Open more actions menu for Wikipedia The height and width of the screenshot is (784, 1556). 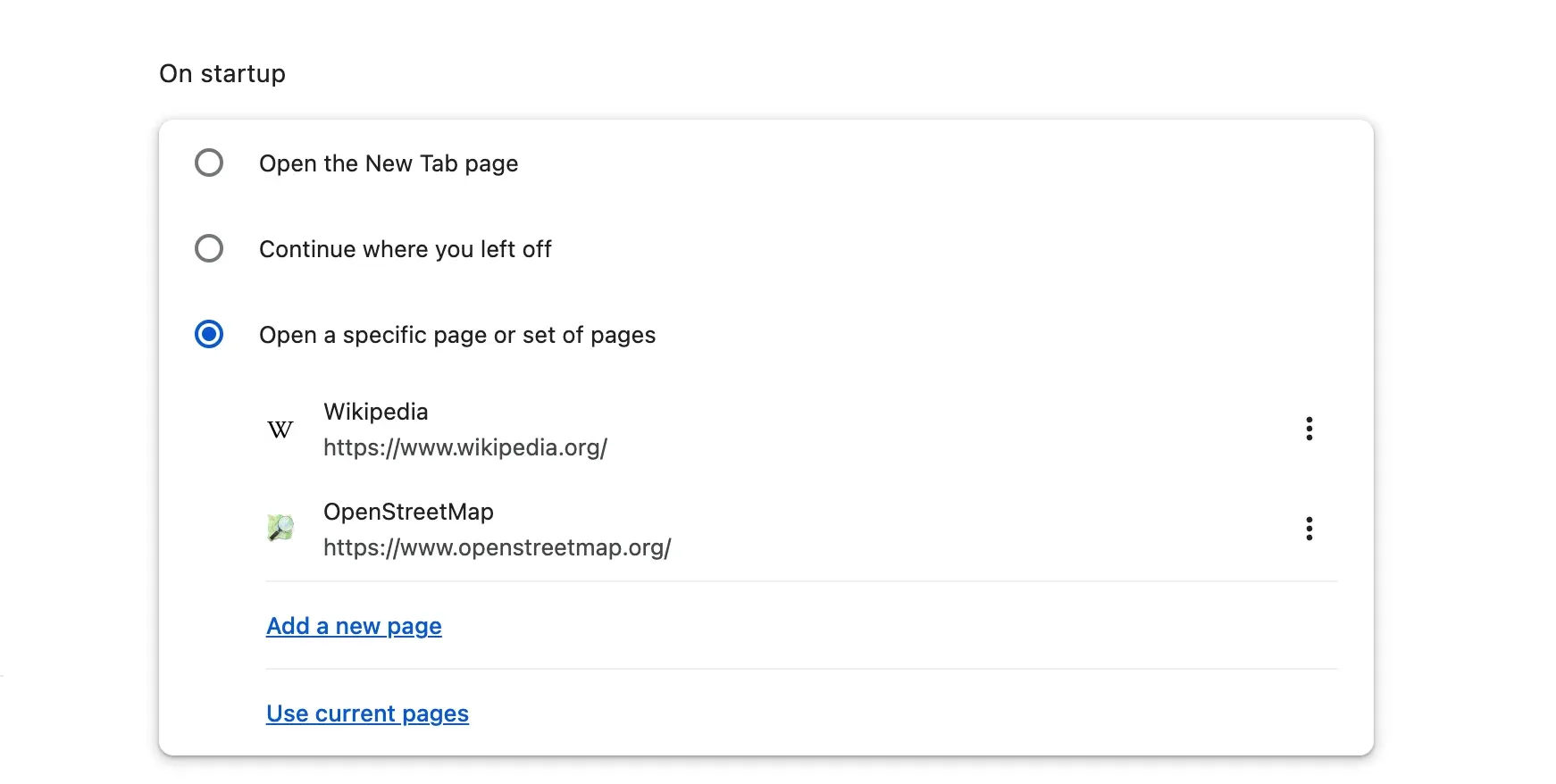coord(1309,429)
